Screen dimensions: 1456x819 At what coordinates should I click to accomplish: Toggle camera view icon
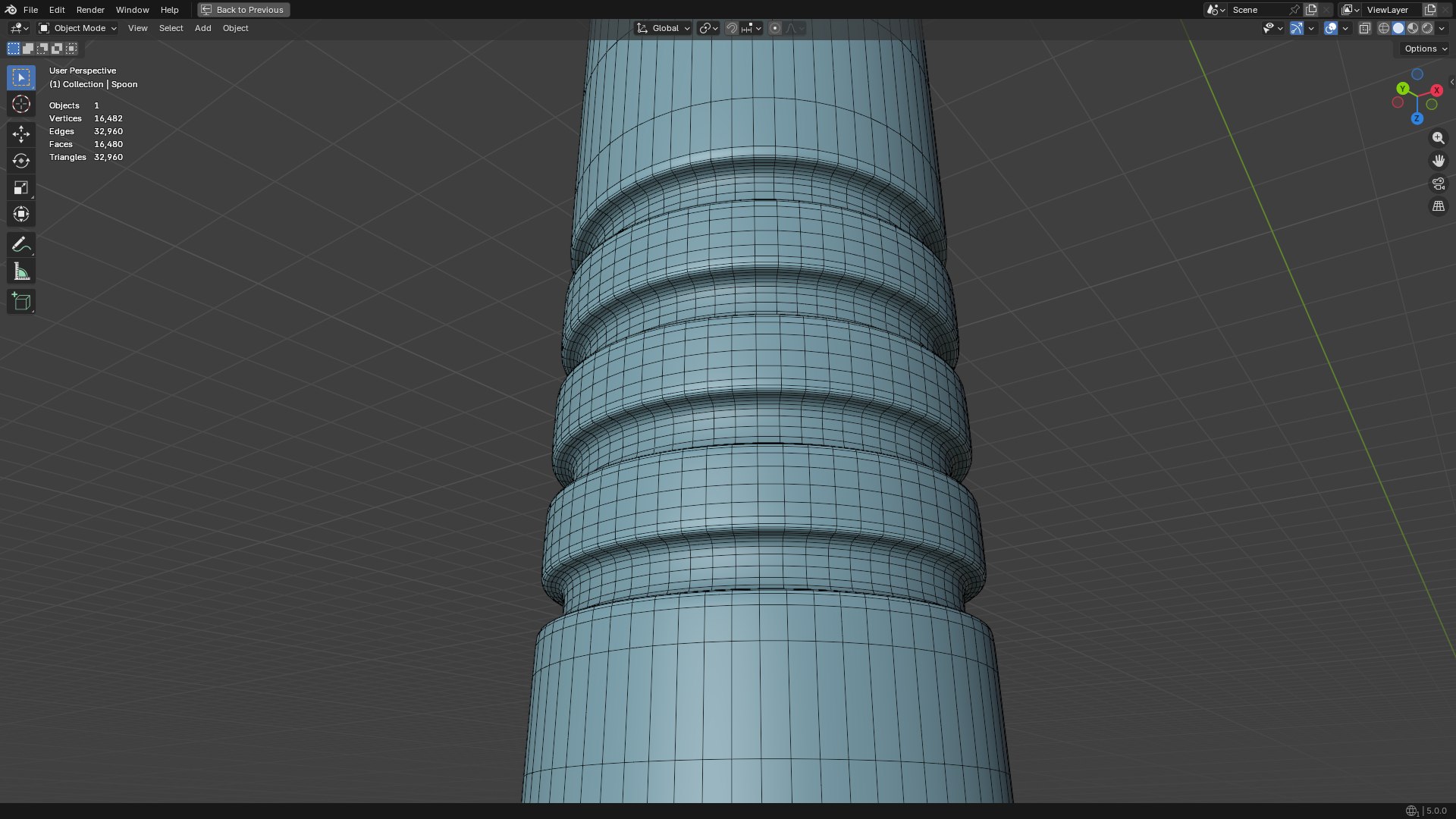[x=1438, y=184]
